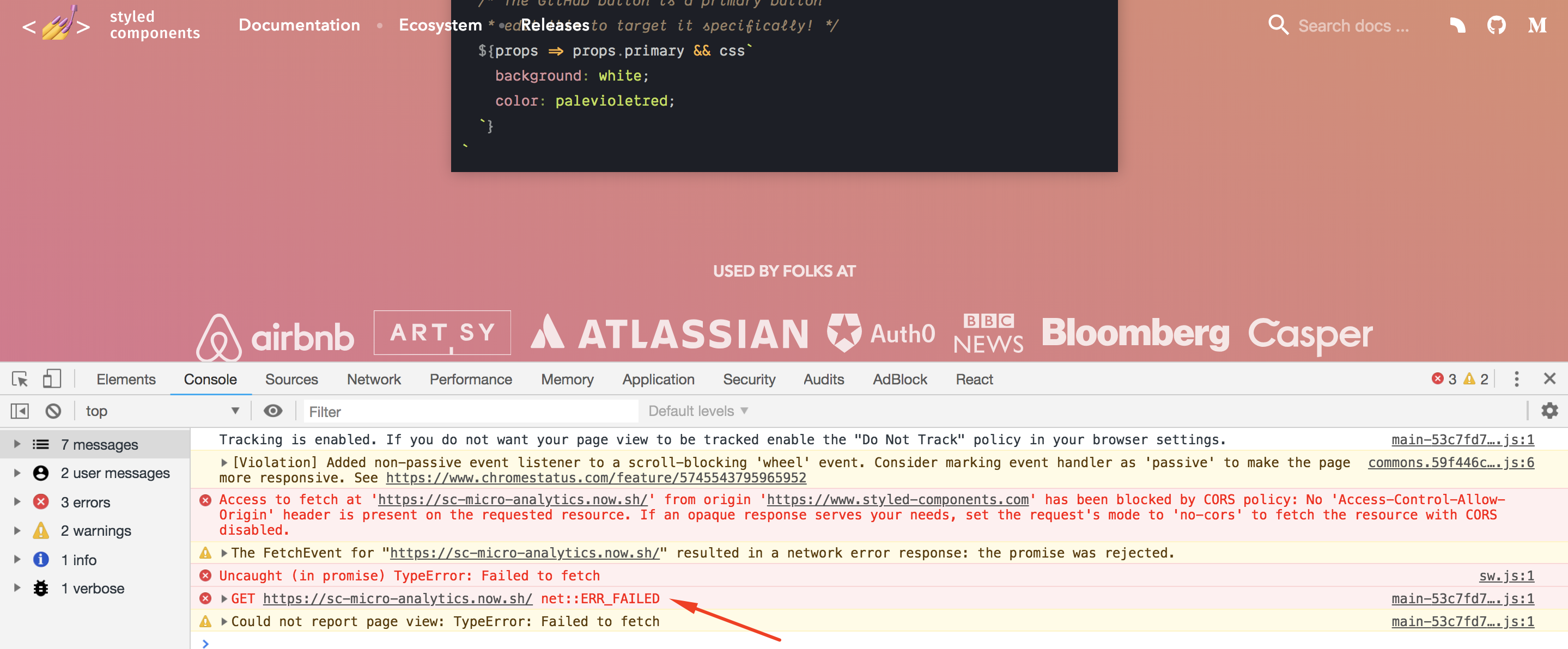Clear the console messages

coord(53,411)
